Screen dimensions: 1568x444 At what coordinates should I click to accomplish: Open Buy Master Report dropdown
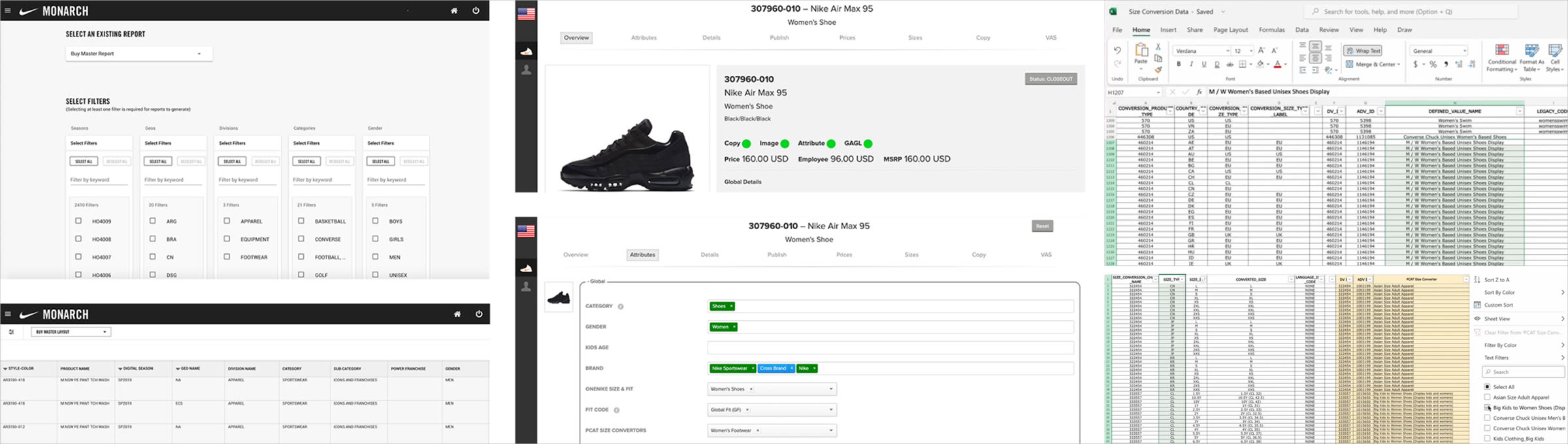tap(139, 54)
